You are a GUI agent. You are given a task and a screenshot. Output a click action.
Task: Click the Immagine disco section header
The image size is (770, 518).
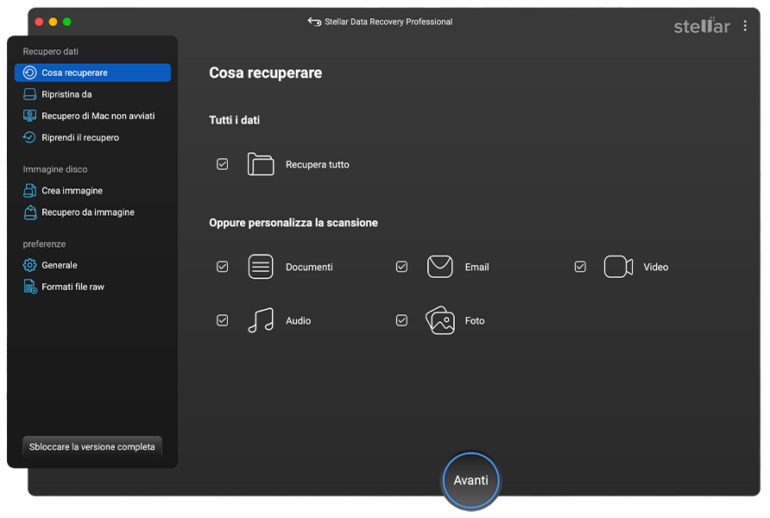pos(55,169)
